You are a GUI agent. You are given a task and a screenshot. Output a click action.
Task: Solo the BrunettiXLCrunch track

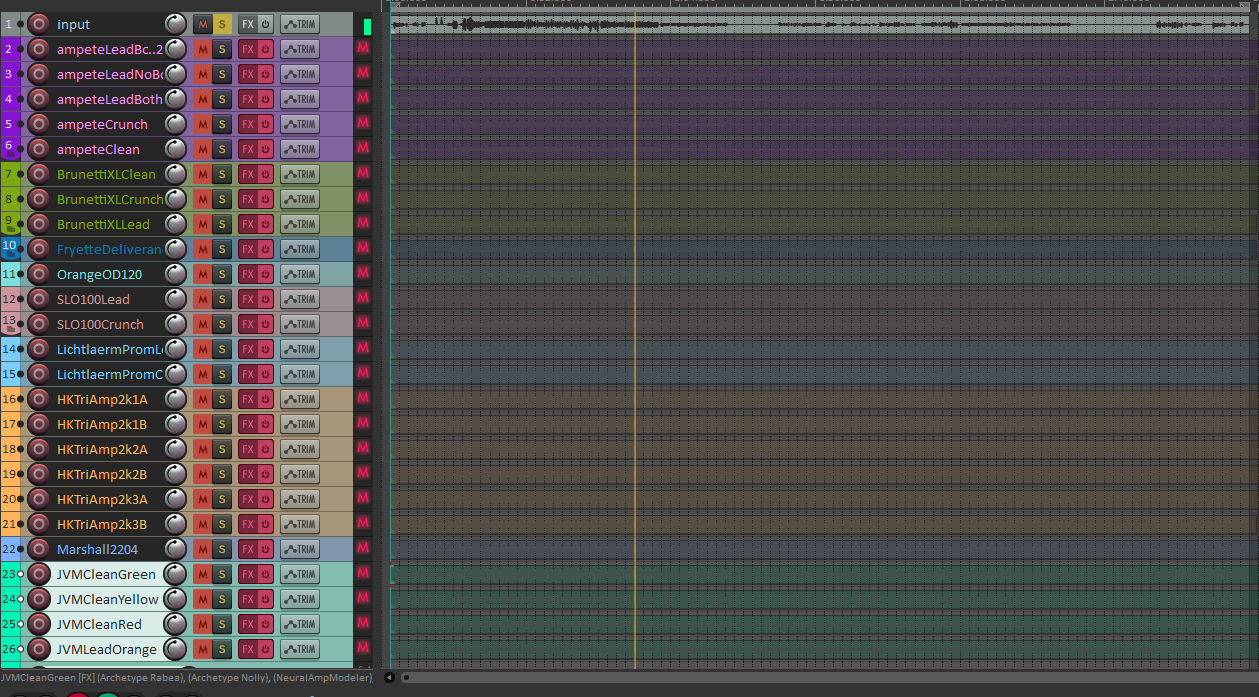tap(222, 199)
